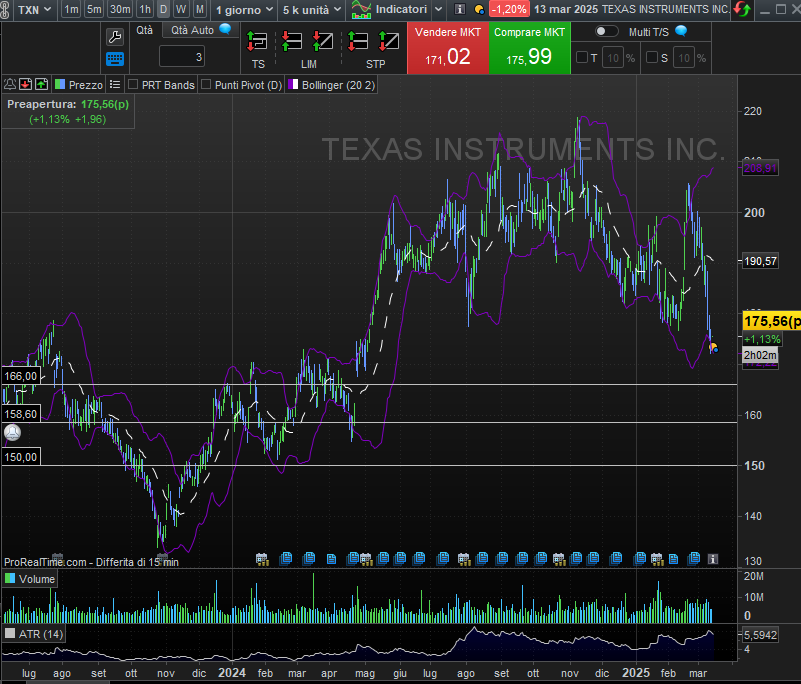This screenshot has width=801, height=684.
Task: Enable the Punti Pivot (D) checkbox
Action: point(207,85)
